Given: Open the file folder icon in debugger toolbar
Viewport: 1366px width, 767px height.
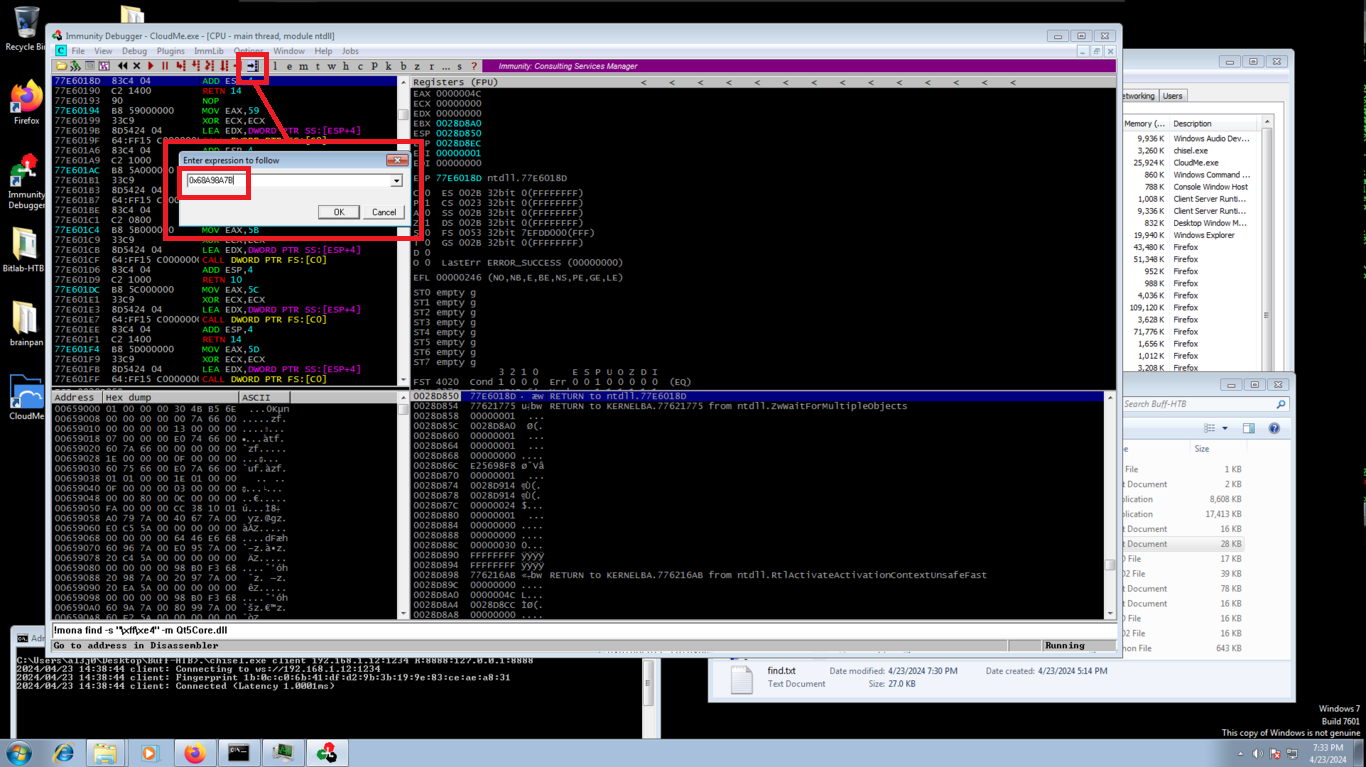Looking at the screenshot, I should coord(61,66).
